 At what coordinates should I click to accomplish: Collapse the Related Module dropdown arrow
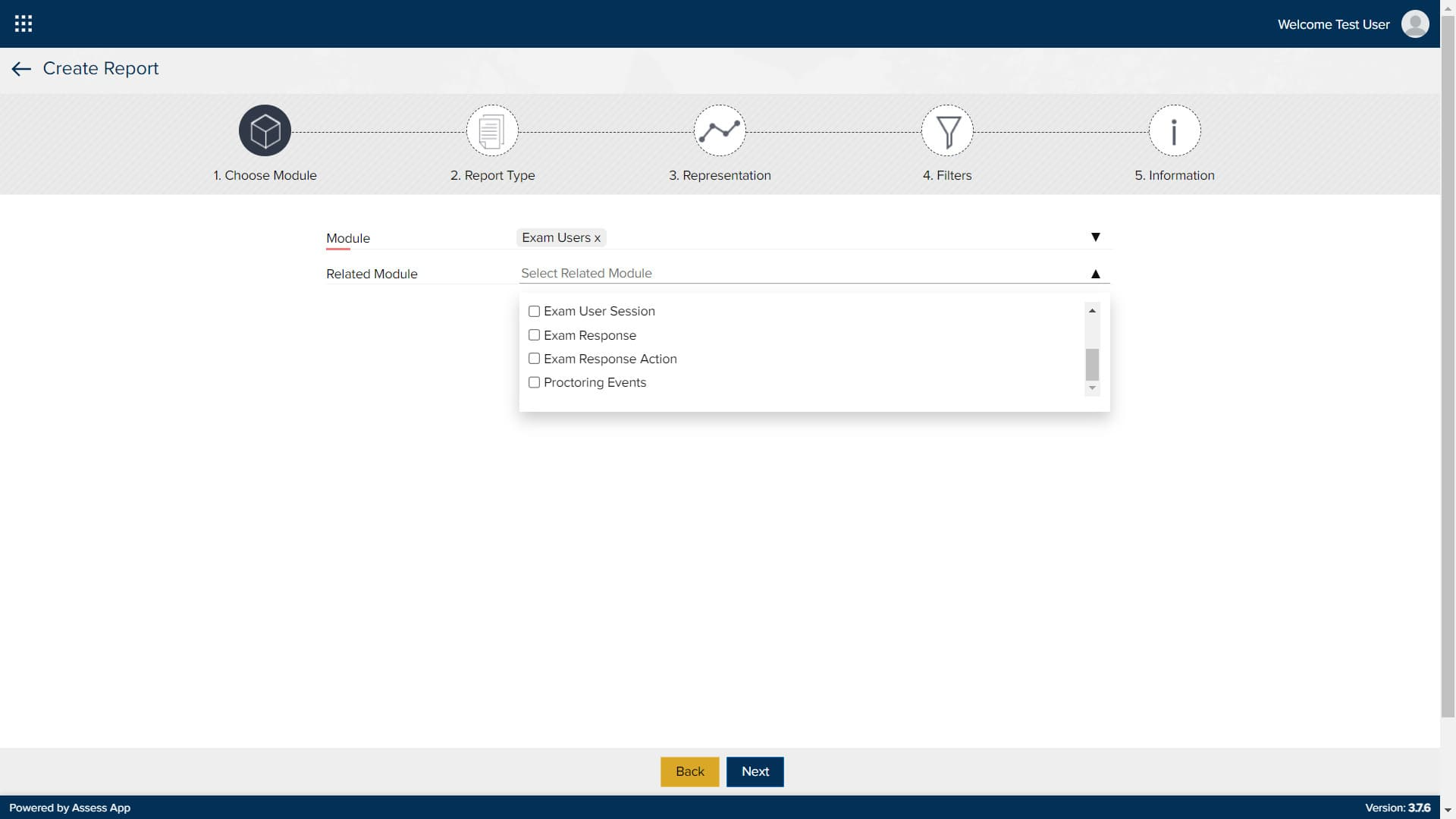click(x=1095, y=274)
